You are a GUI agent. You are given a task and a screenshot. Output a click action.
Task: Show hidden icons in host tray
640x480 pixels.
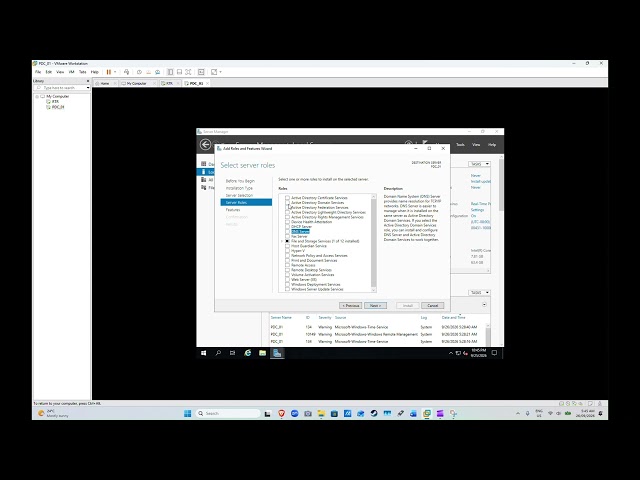click(518, 413)
